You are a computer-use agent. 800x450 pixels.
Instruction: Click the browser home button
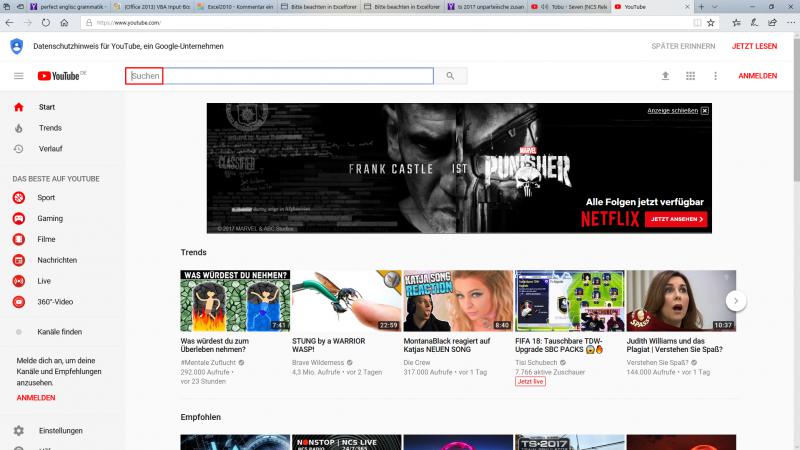[64, 22]
